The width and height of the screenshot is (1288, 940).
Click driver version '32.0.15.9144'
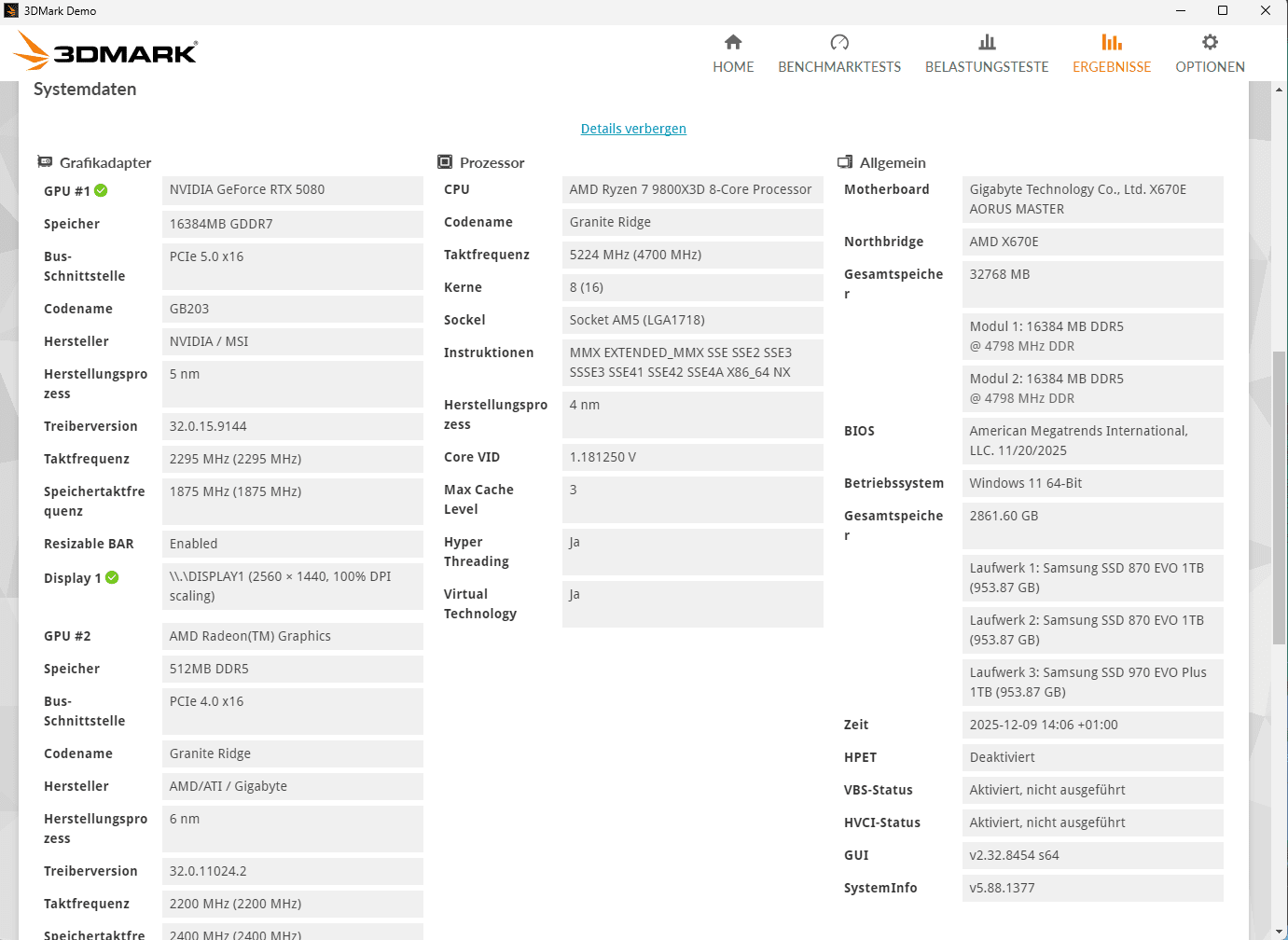293,426
